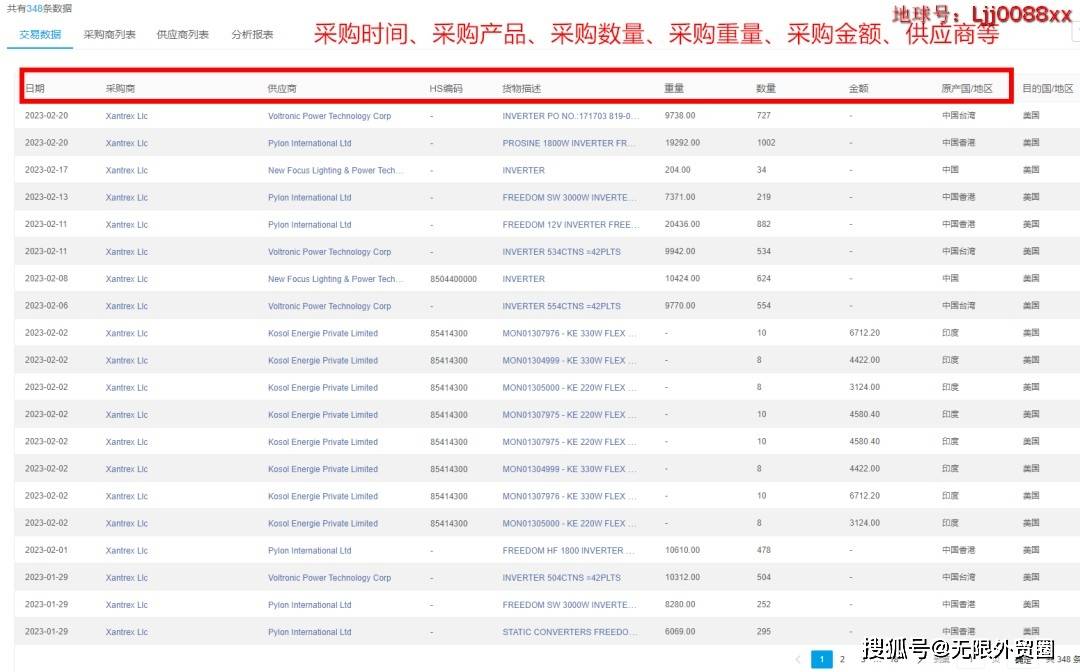Select HS code 8504400000 cell
This screenshot has height=672, width=1080.
tap(453, 279)
